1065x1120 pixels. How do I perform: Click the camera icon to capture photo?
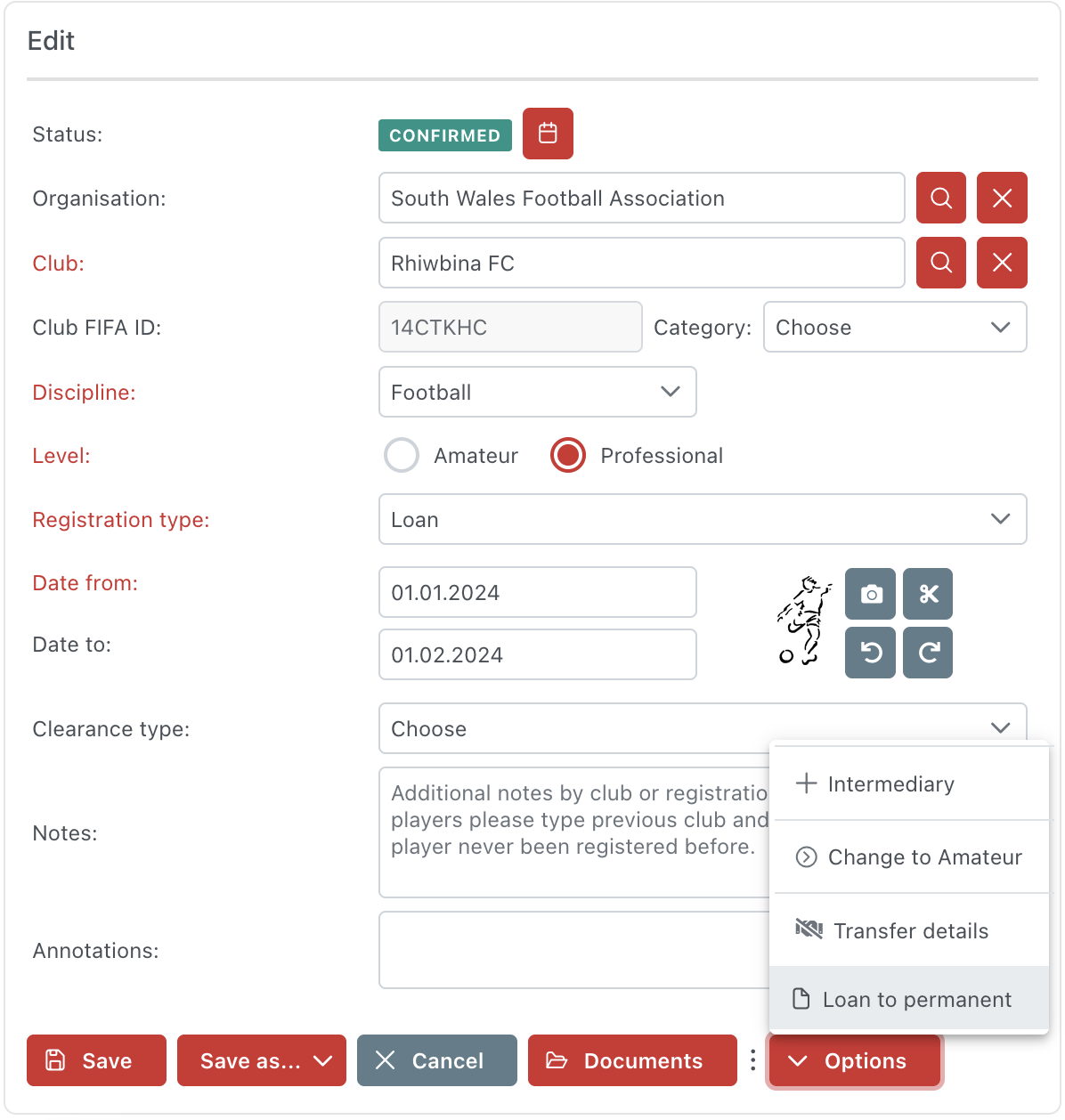[871, 594]
